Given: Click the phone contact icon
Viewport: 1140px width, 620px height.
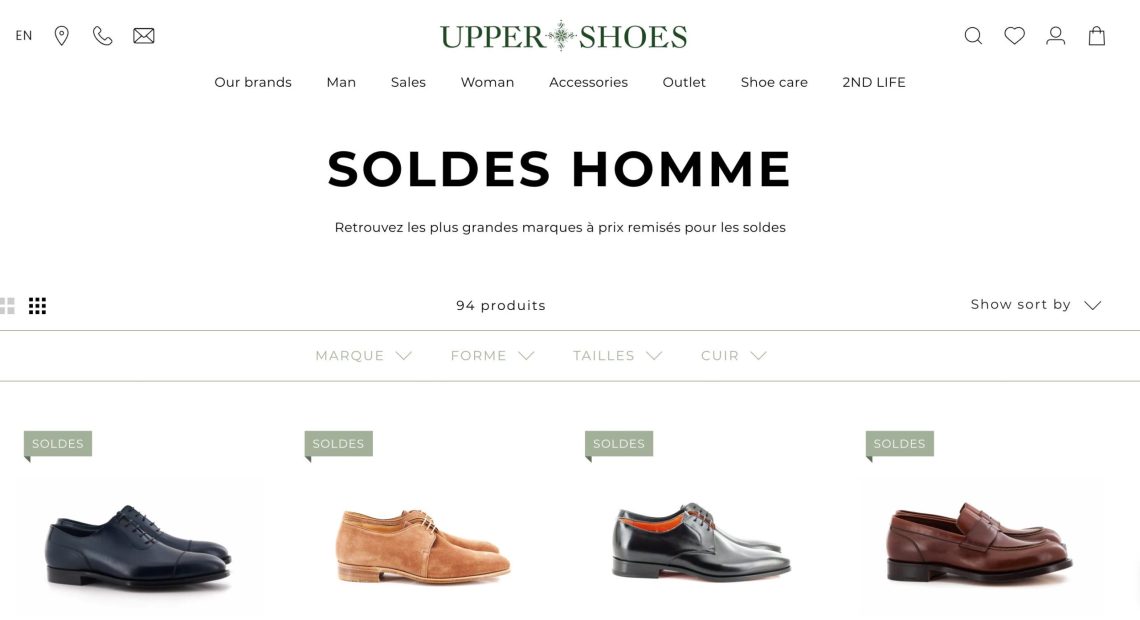Looking at the screenshot, I should pyautogui.click(x=103, y=36).
